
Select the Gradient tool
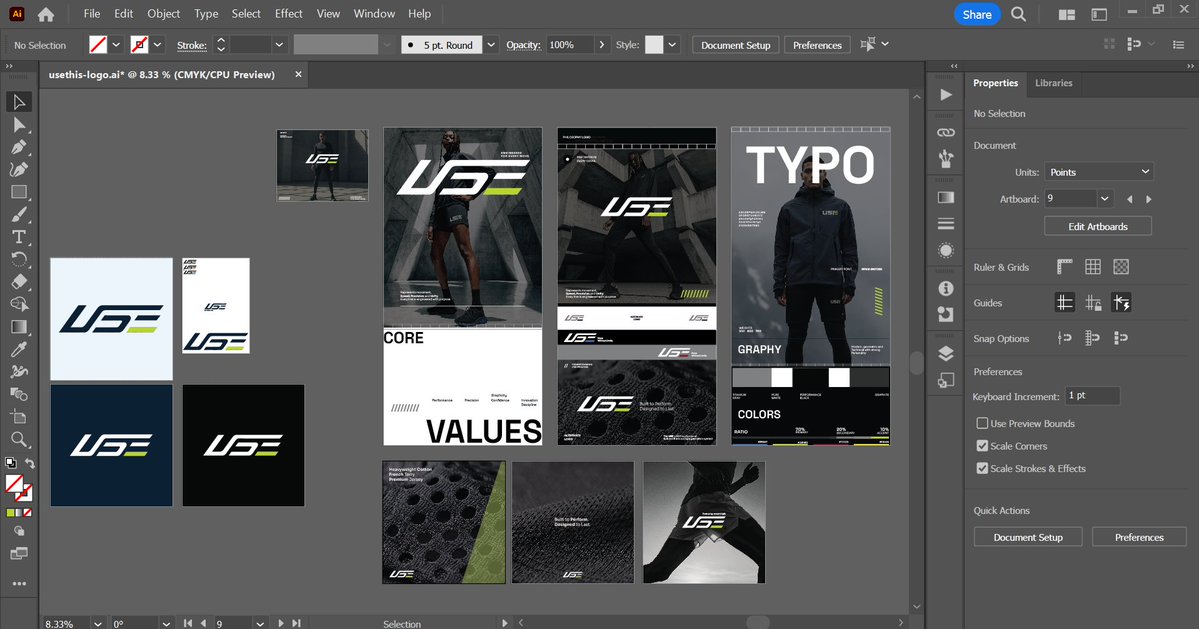[x=19, y=326]
